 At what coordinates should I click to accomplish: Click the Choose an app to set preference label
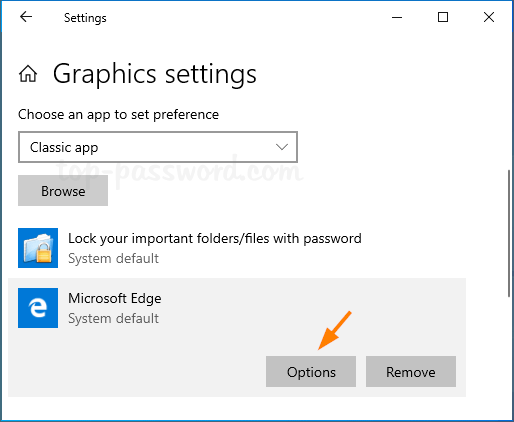click(118, 114)
